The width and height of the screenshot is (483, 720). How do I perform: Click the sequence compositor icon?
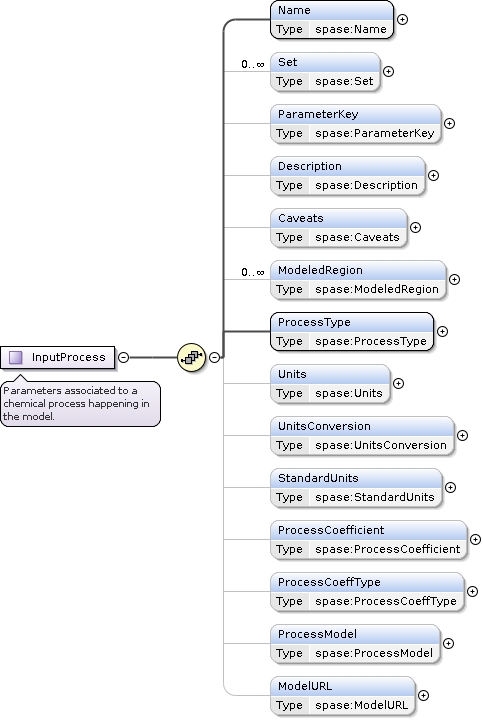click(x=191, y=357)
